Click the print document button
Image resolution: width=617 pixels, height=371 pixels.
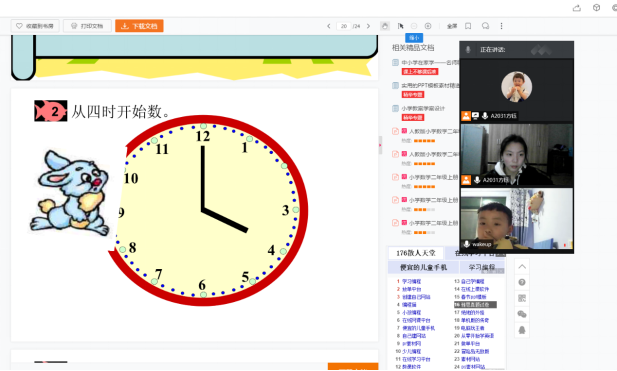(x=87, y=26)
